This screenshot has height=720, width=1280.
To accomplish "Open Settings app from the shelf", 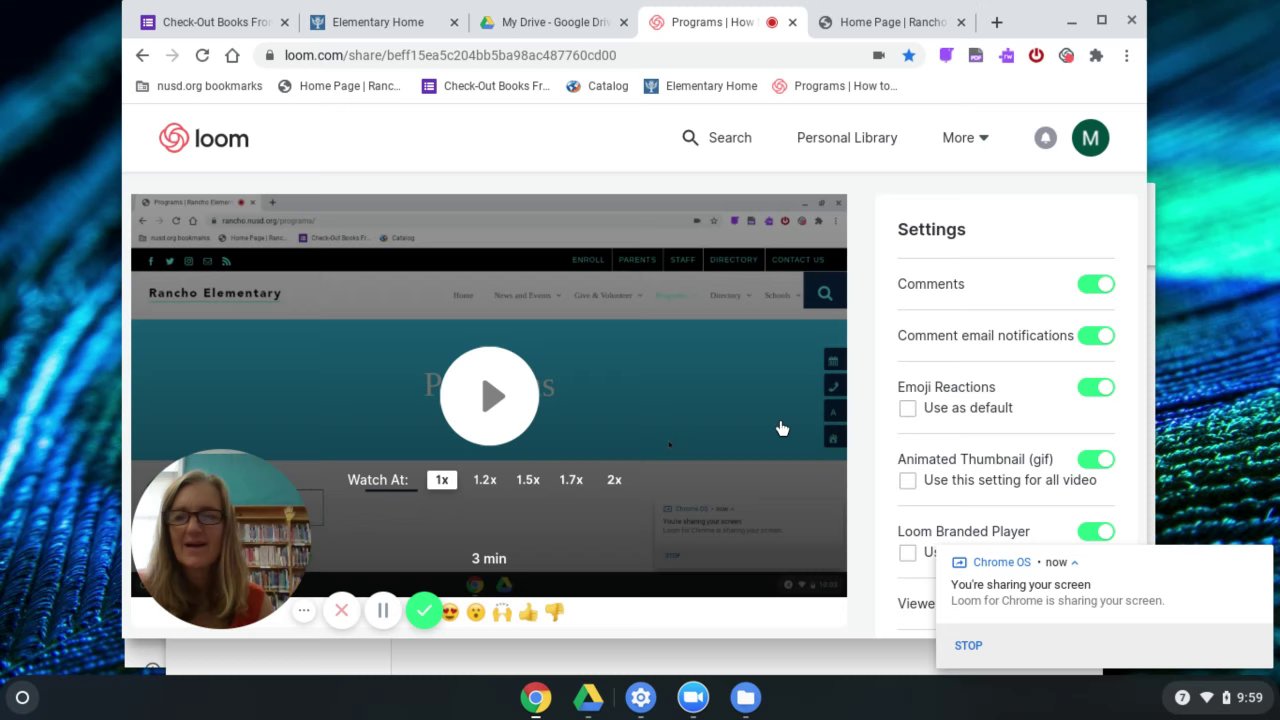I will coord(641,697).
